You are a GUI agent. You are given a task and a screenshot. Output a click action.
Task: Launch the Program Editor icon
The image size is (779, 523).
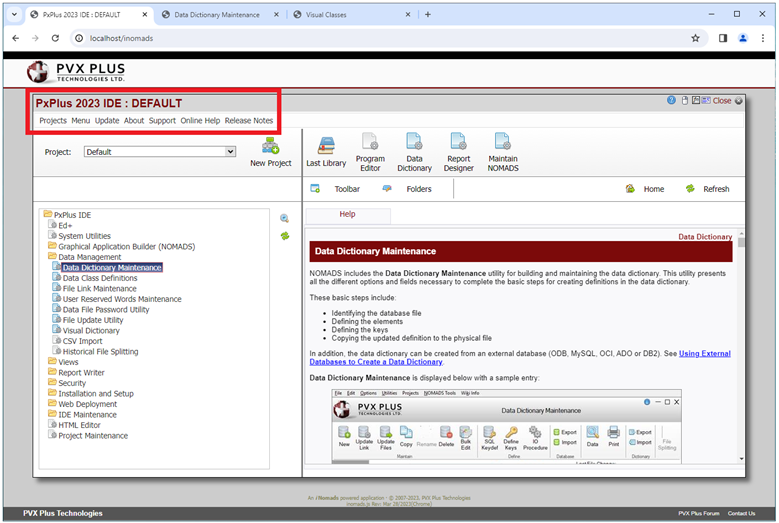pyautogui.click(x=370, y=142)
